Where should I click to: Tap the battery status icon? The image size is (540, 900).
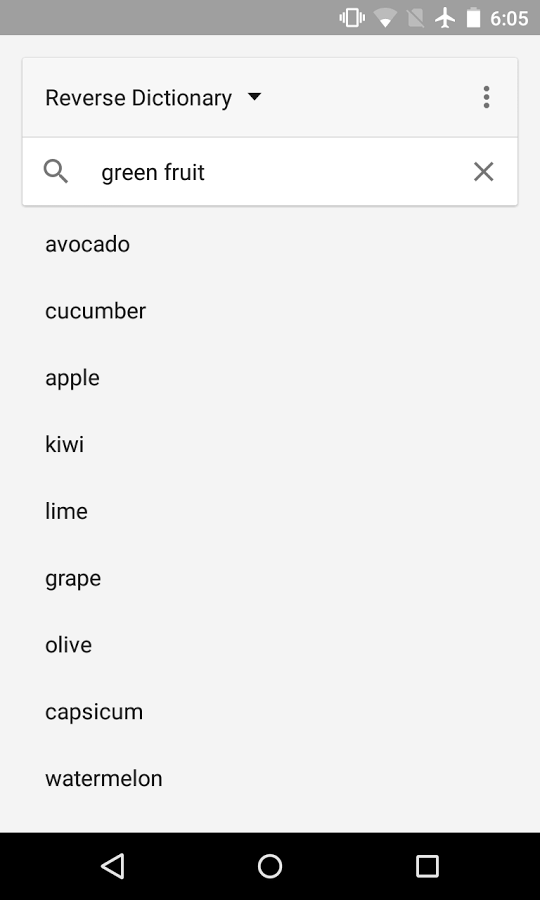pyautogui.click(x=473, y=18)
